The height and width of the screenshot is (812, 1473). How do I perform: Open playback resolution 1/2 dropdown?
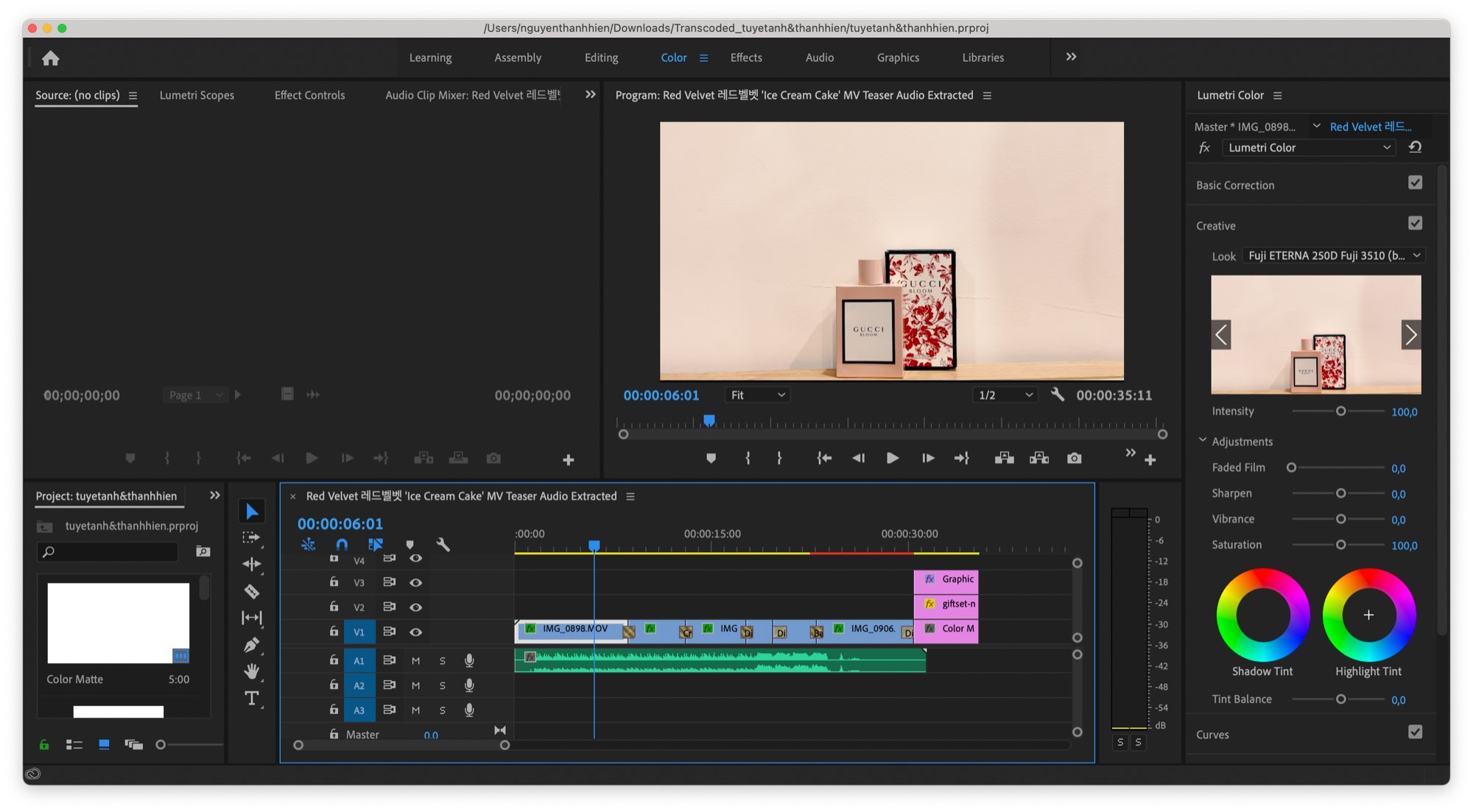[1005, 395]
